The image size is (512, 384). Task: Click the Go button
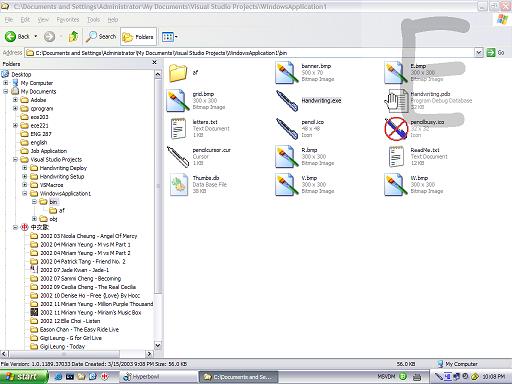click(x=495, y=53)
